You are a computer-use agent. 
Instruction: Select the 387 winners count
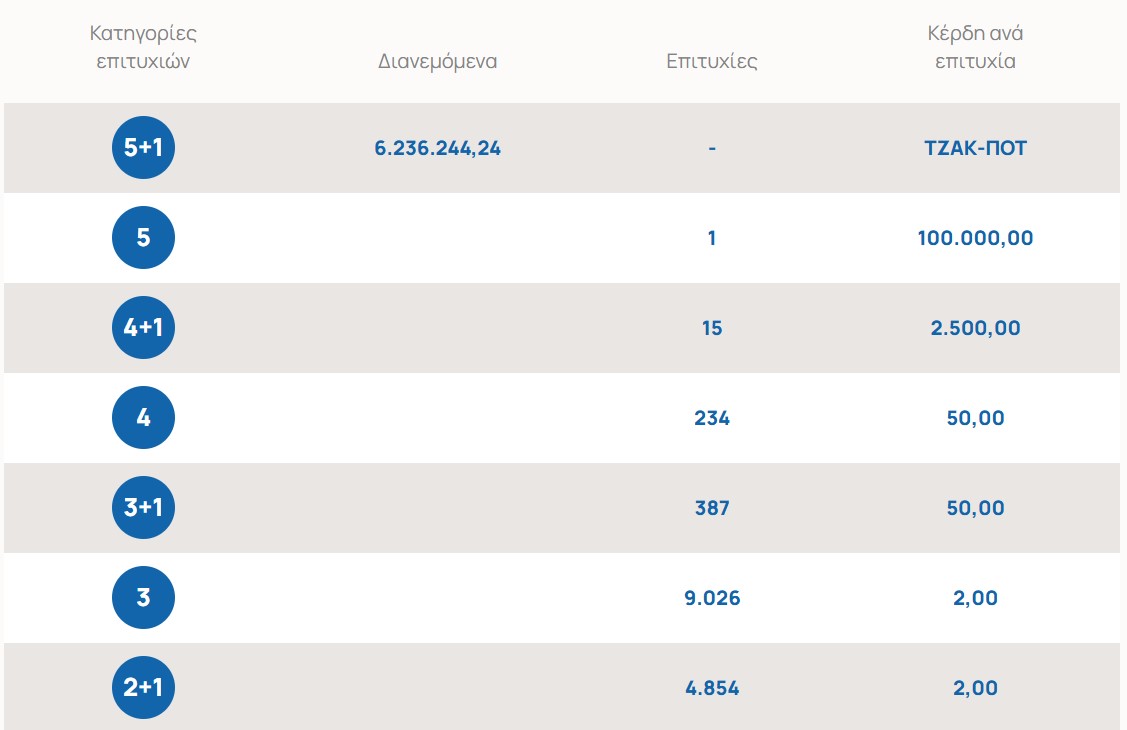pyautogui.click(x=712, y=508)
